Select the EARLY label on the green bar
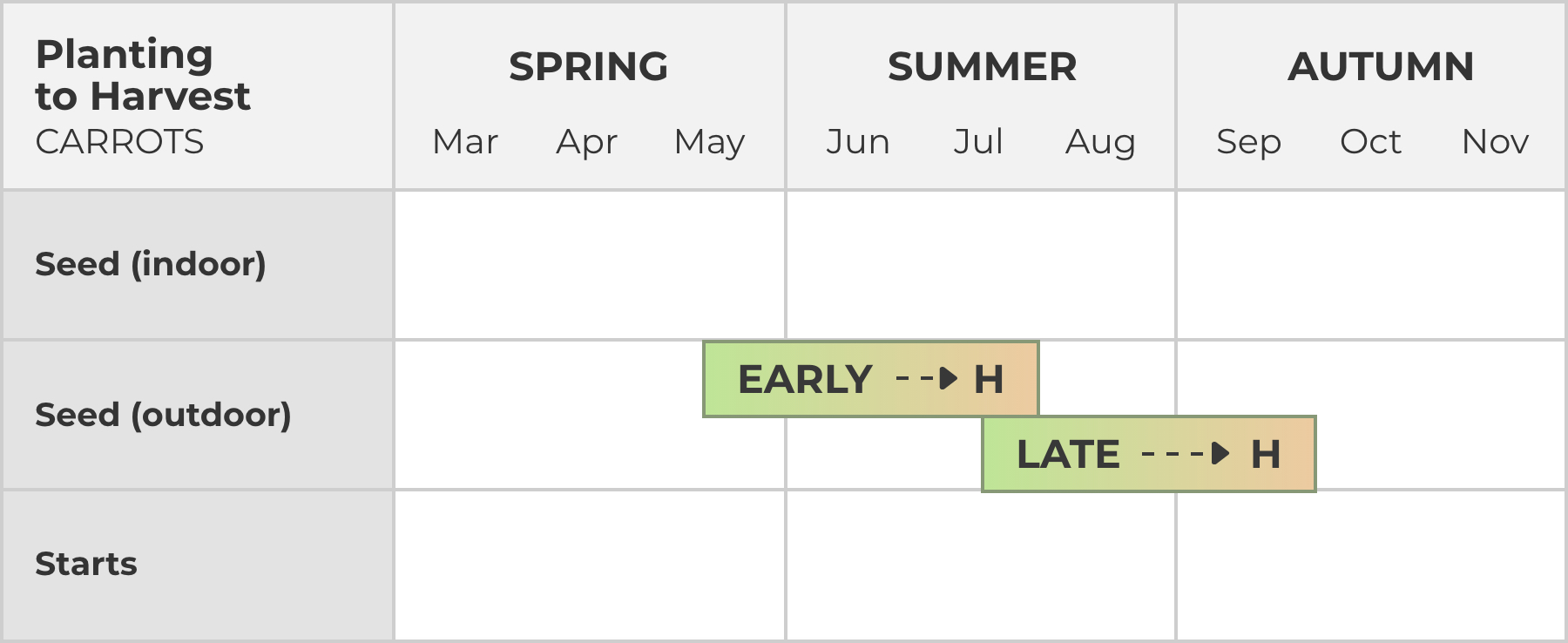Viewport: 1568px width, 643px height. [x=805, y=379]
